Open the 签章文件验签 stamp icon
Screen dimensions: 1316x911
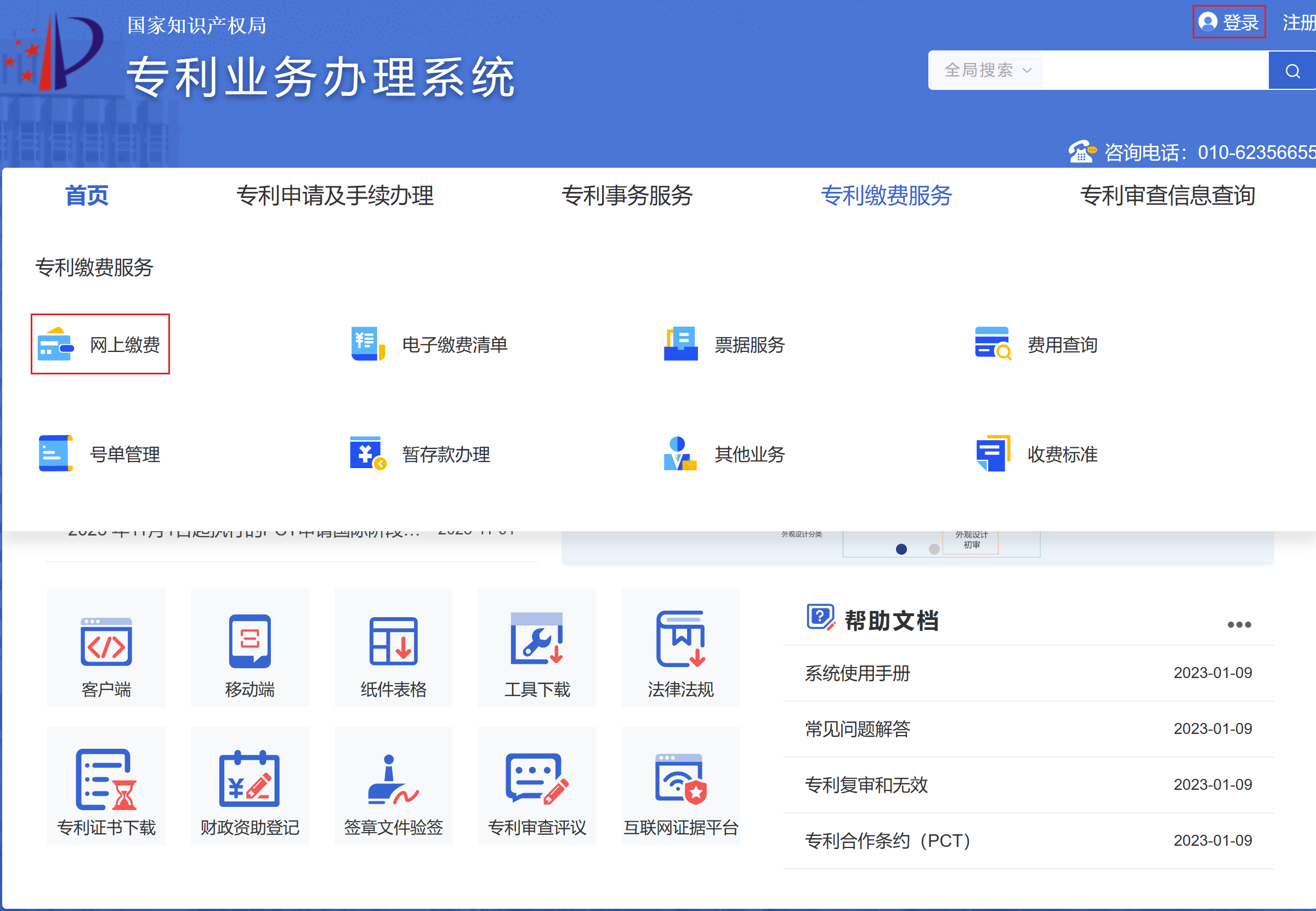click(393, 779)
